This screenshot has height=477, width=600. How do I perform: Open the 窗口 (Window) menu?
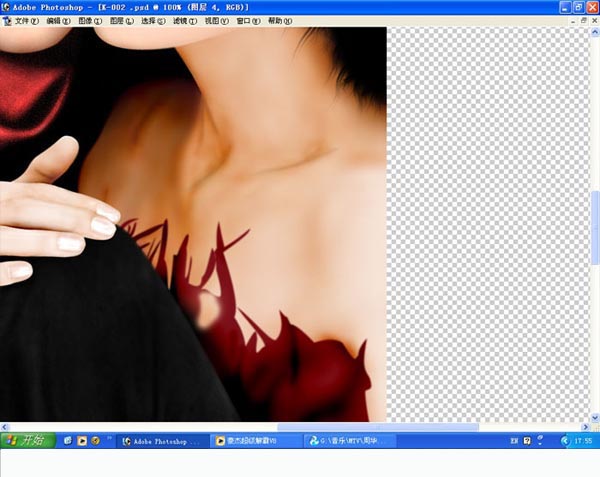(248, 21)
